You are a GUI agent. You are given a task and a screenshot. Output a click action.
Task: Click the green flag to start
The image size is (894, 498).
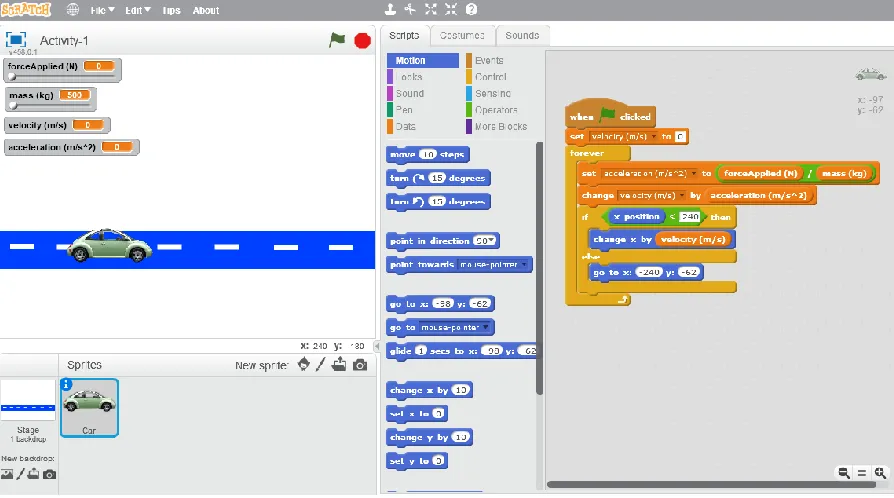point(337,40)
